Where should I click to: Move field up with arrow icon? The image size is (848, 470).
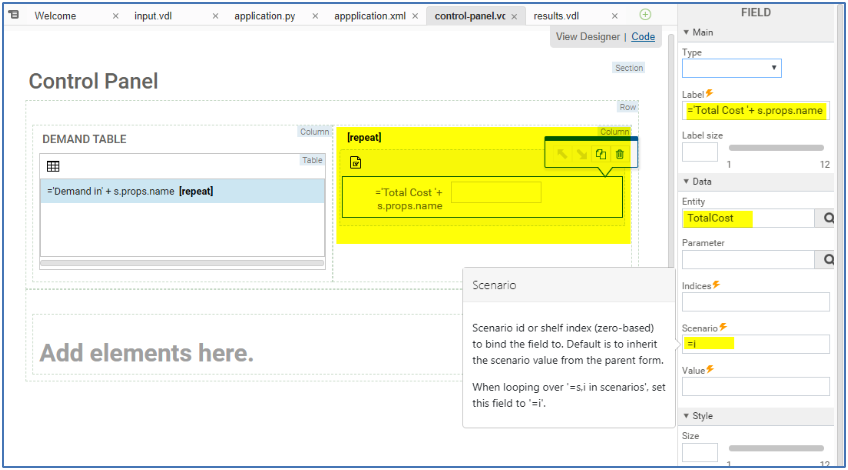pyautogui.click(x=562, y=154)
